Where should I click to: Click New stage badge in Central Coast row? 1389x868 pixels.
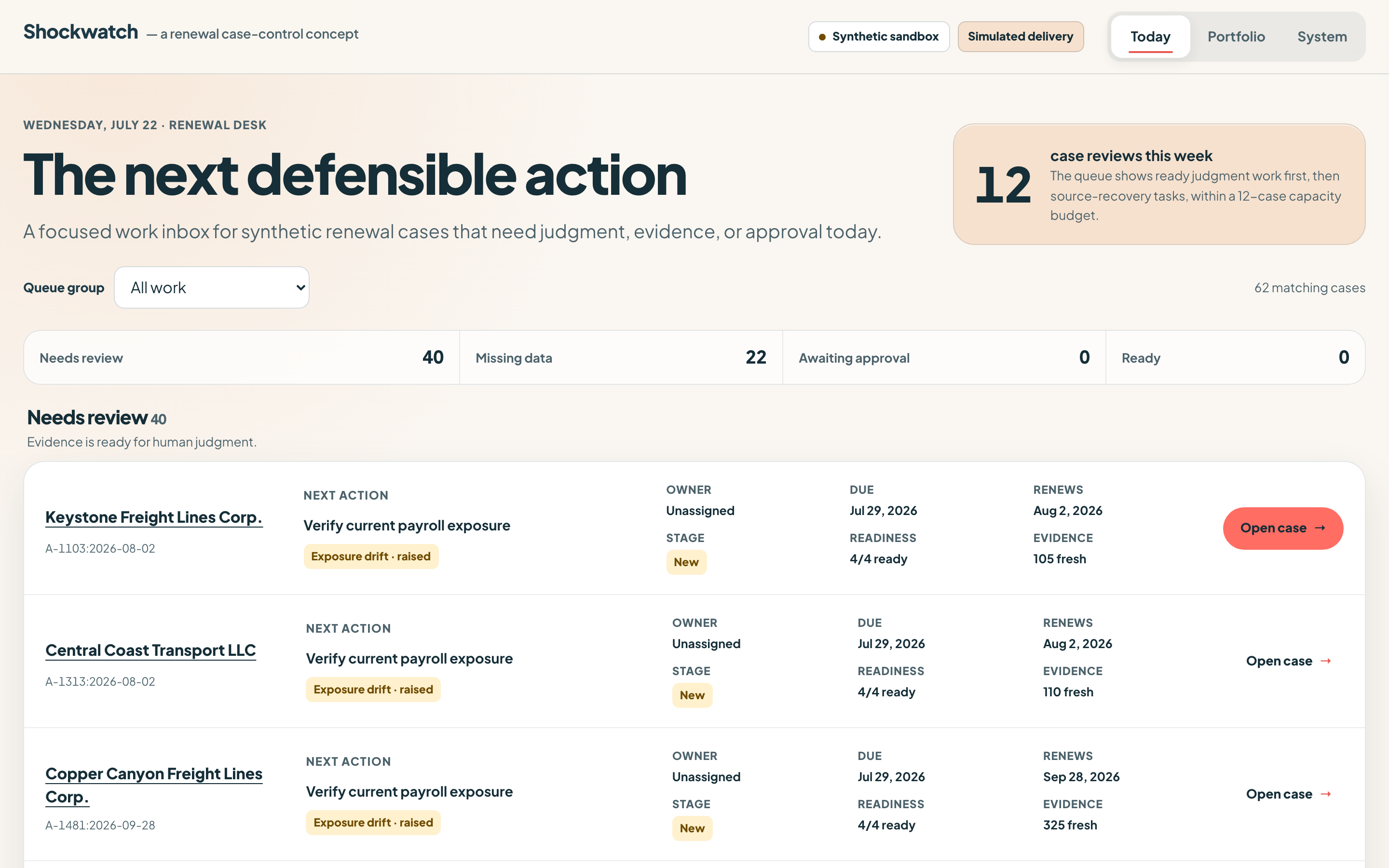click(x=692, y=695)
